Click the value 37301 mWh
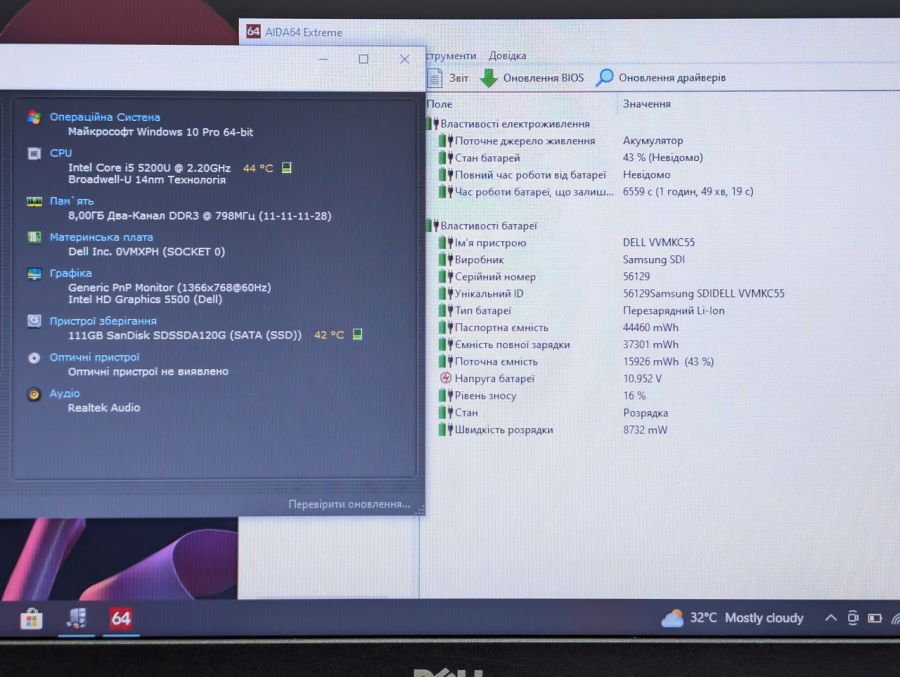The width and height of the screenshot is (900, 677). (x=650, y=345)
